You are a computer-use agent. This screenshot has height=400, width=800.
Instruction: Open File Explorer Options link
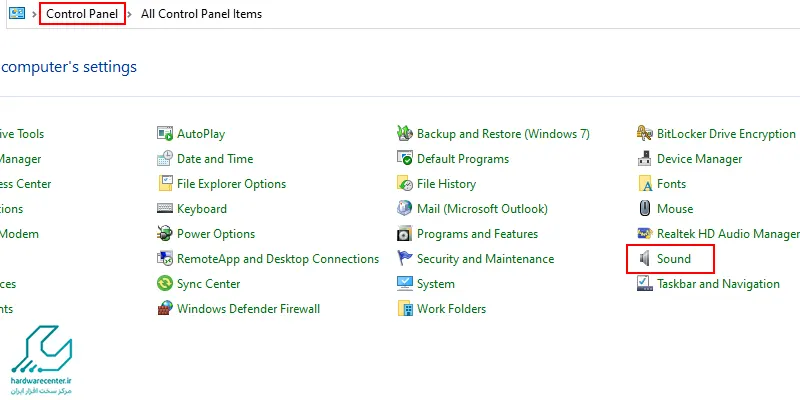click(232, 184)
